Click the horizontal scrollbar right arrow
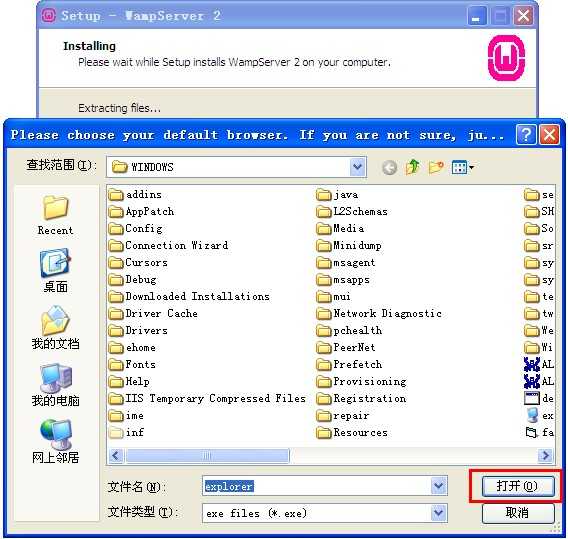The width and height of the screenshot is (568, 539). (x=545, y=455)
